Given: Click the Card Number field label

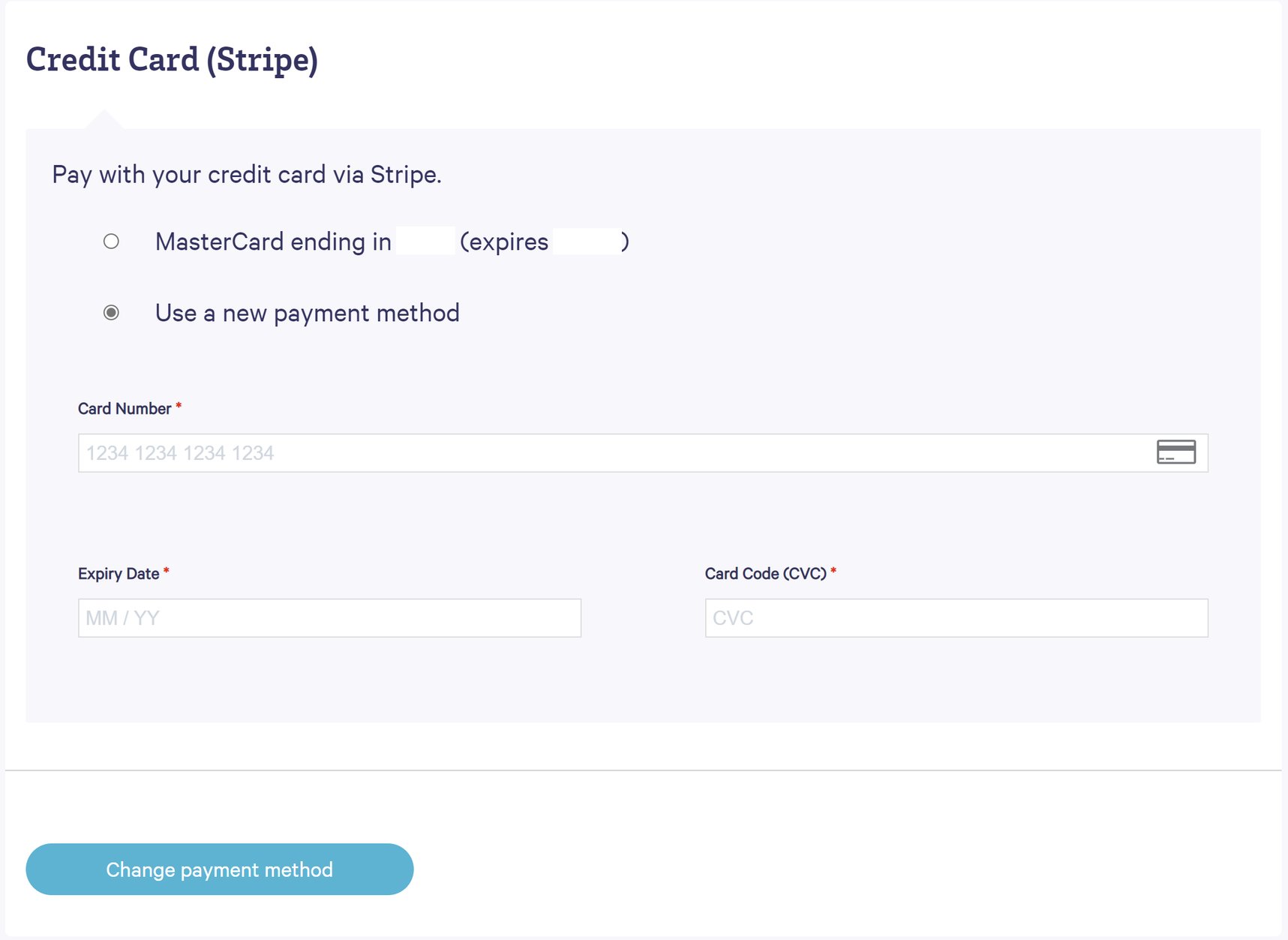Looking at the screenshot, I should 125,409.
